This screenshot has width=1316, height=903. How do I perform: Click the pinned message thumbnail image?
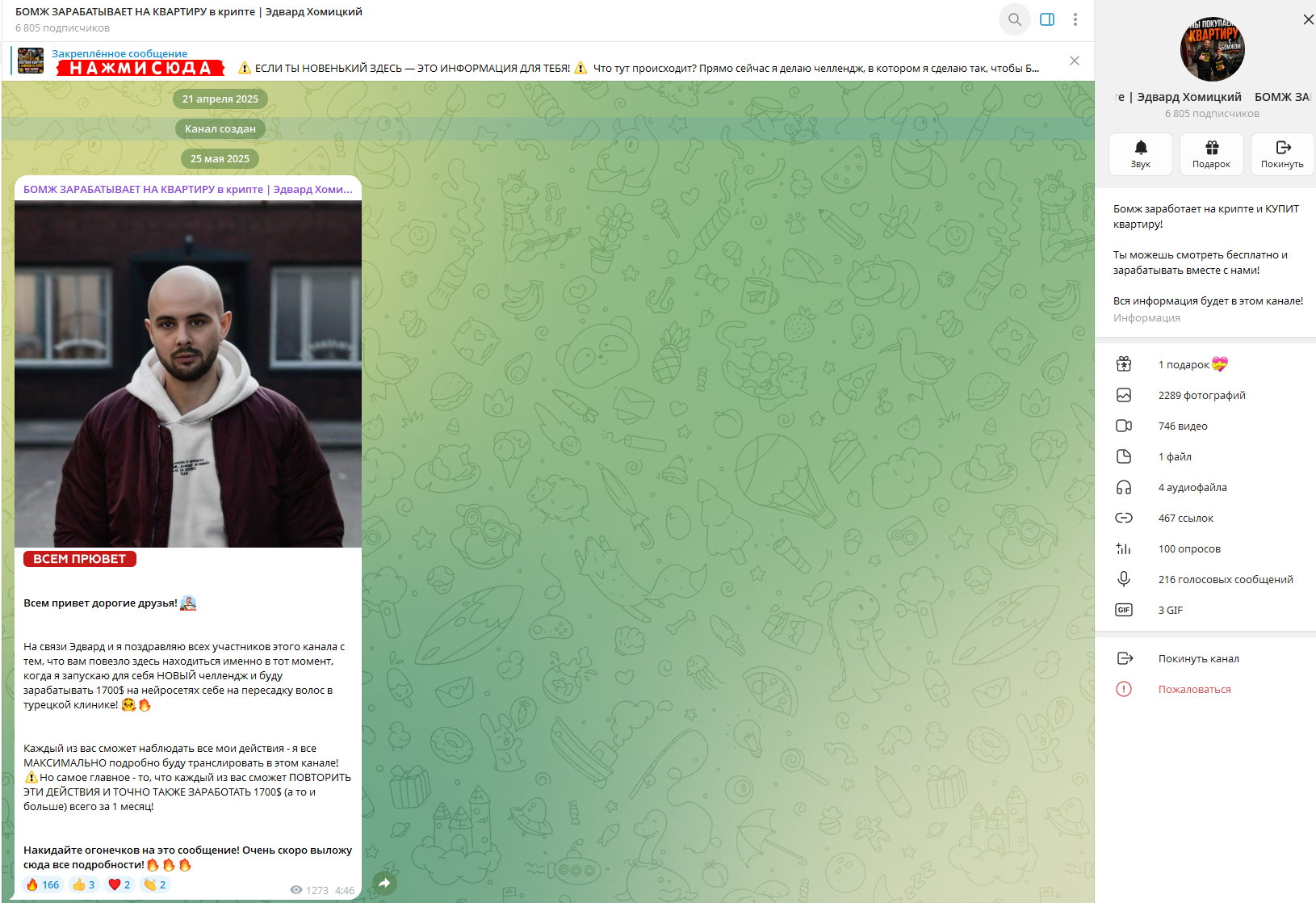[31, 61]
